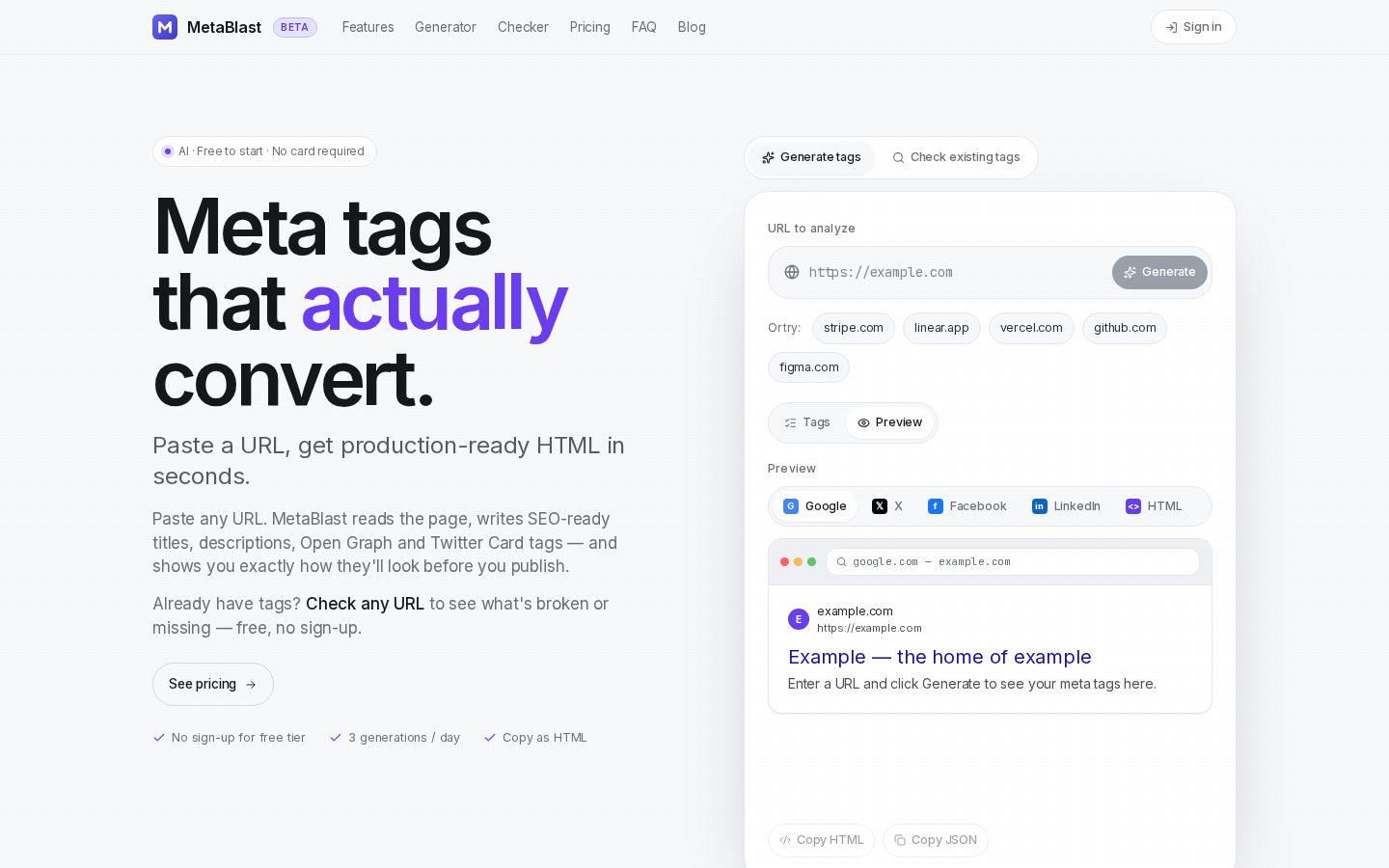Select the HTML preview tab
This screenshot has height=868, width=1389.
point(1154,506)
